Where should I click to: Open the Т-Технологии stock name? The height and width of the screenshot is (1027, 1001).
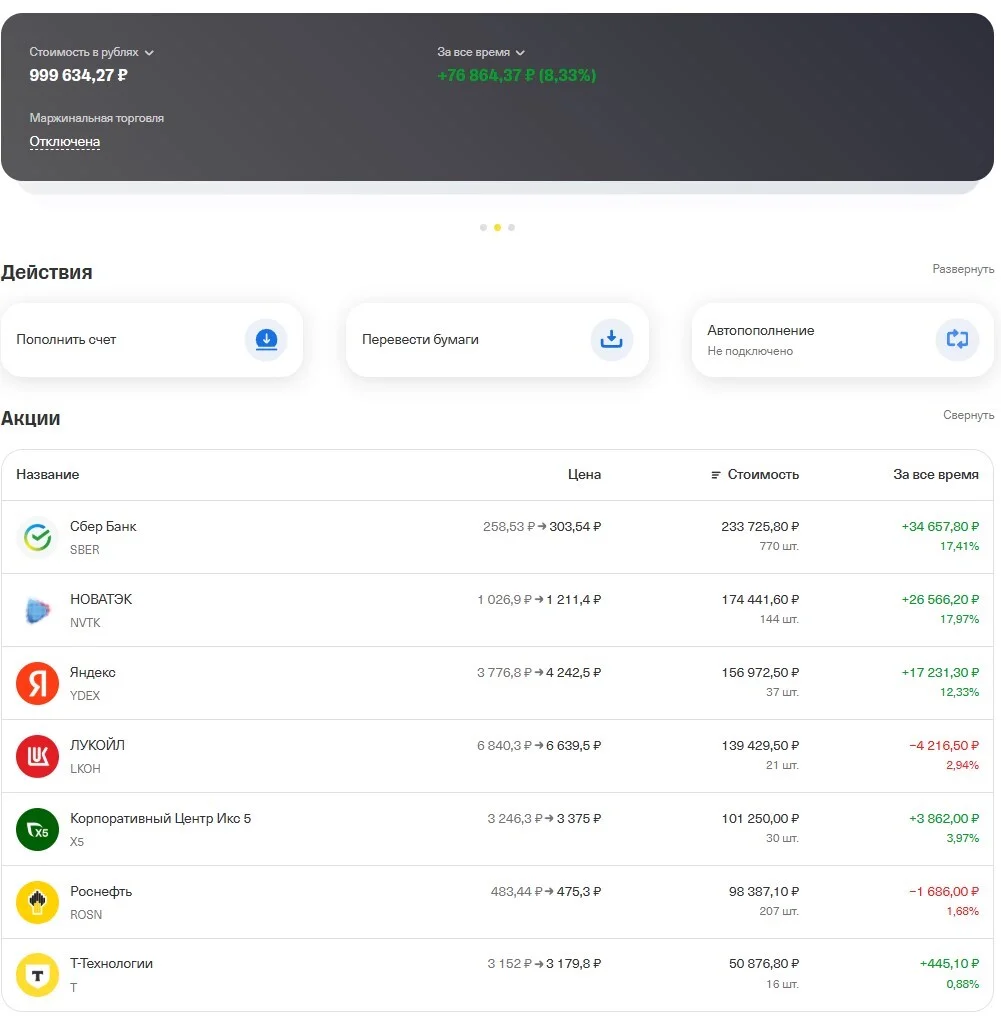coord(111,963)
